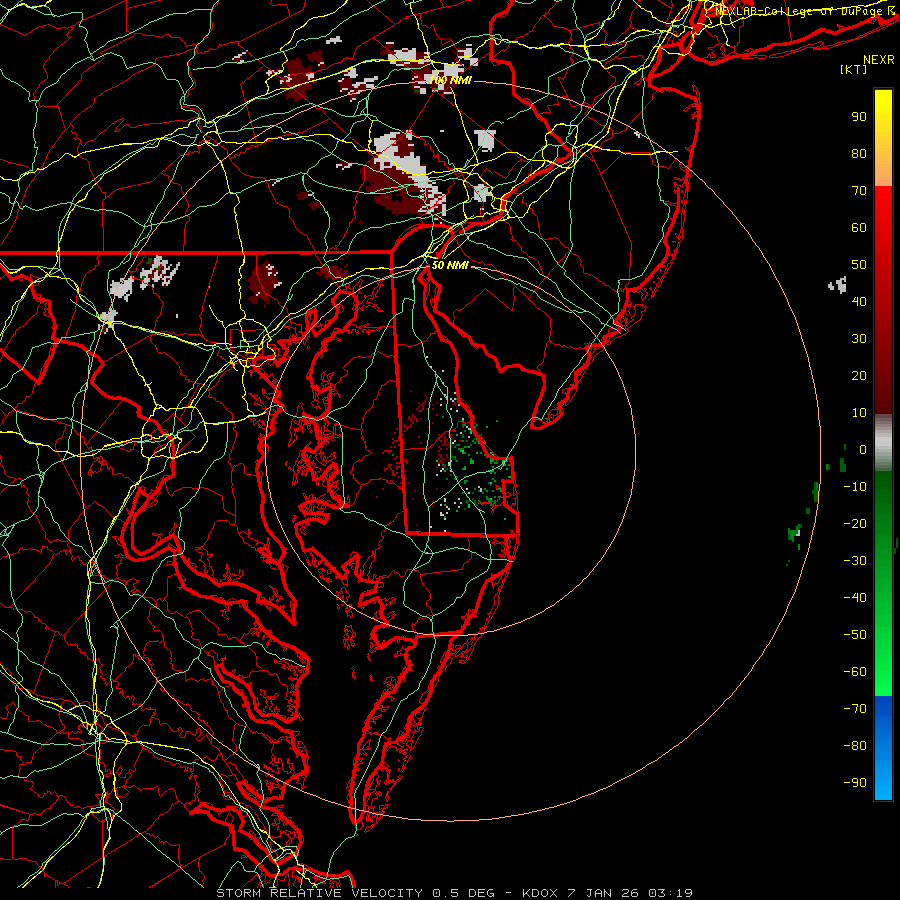Click the "-90" value on the velocity scale
Screen dimensions: 900x900
pos(855,783)
